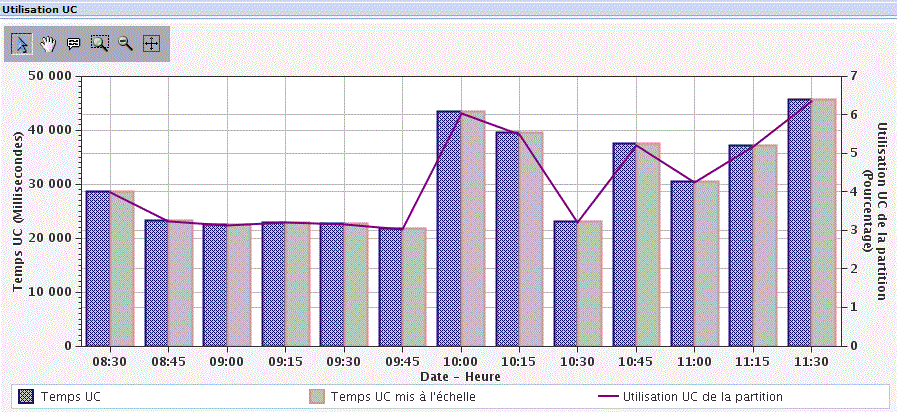Click the gray scaled bar at 11:30
This screenshot has width=897, height=412.
[x=823, y=223]
